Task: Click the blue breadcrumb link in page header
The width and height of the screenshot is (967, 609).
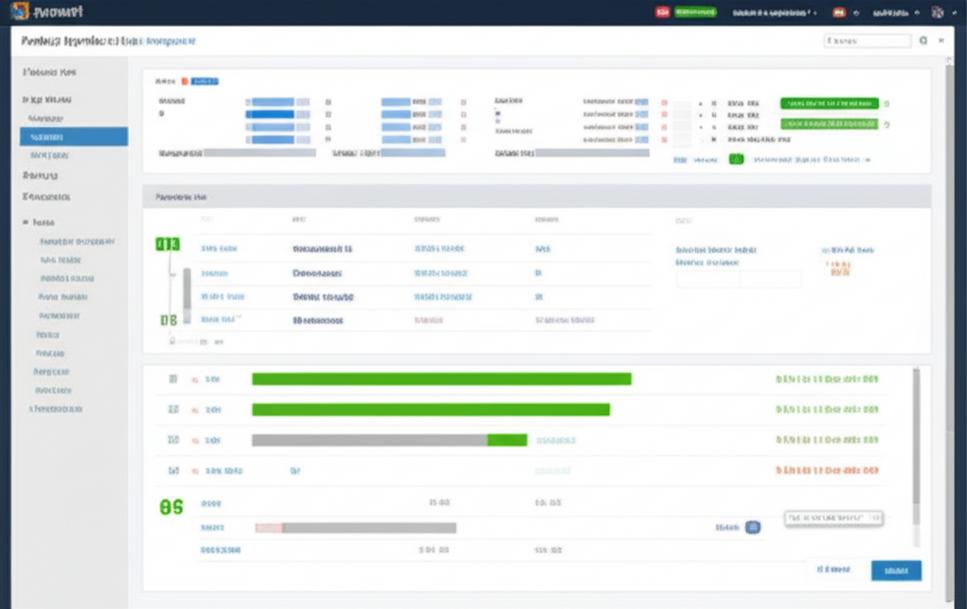Action: 170,42
